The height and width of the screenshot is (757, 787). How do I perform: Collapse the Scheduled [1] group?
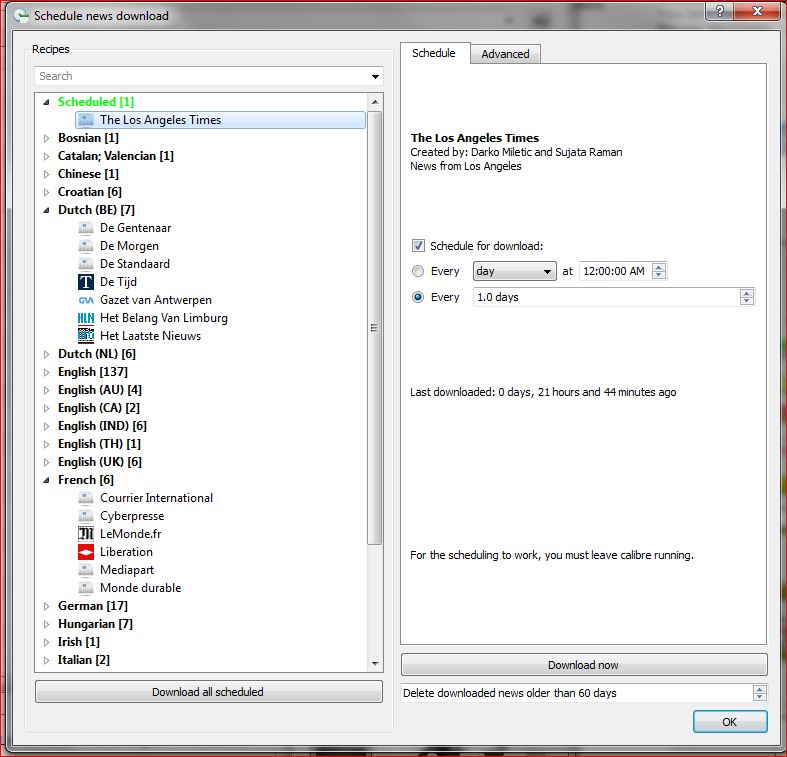pos(47,102)
